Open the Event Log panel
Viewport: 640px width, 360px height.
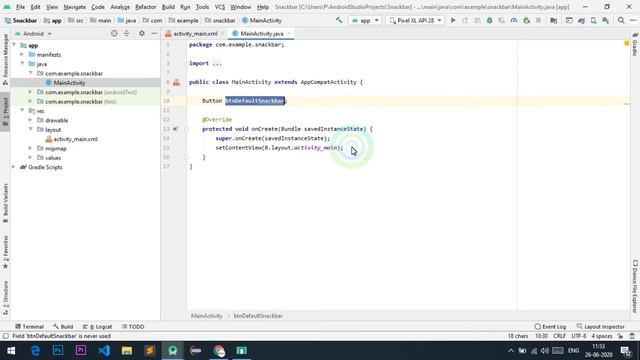pyautogui.click(x=550, y=327)
